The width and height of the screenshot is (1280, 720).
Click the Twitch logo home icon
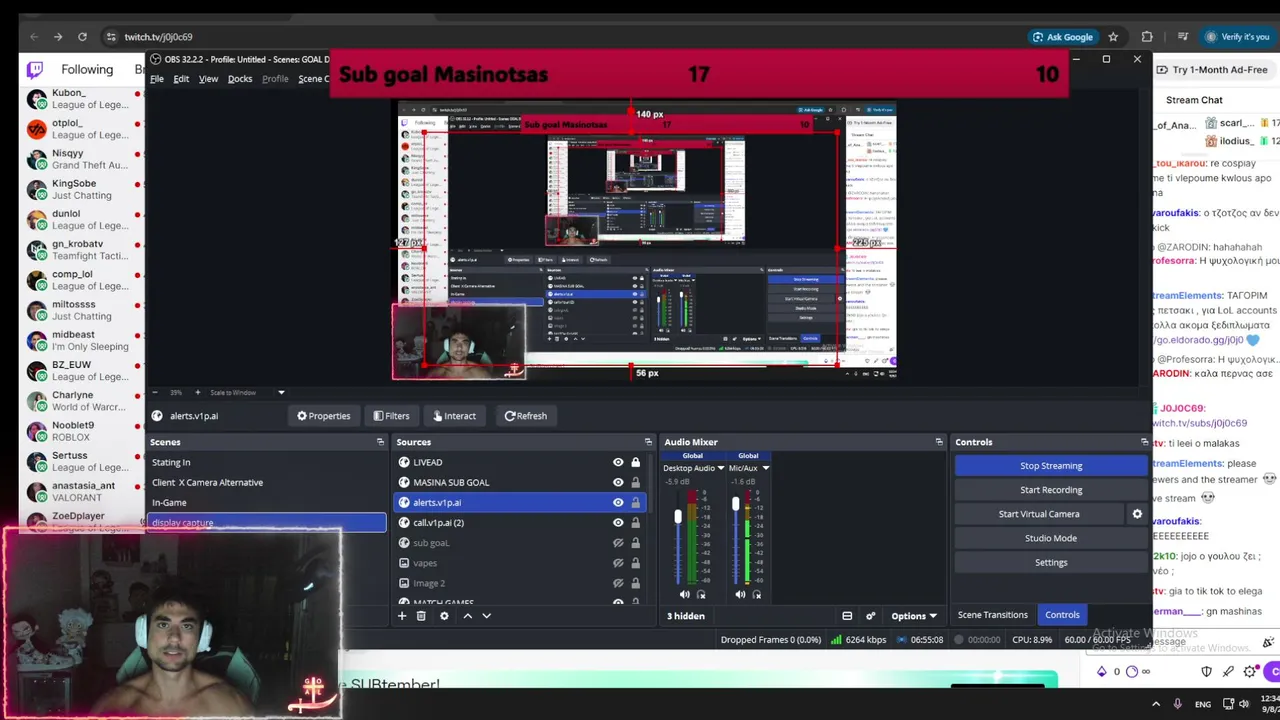point(35,70)
